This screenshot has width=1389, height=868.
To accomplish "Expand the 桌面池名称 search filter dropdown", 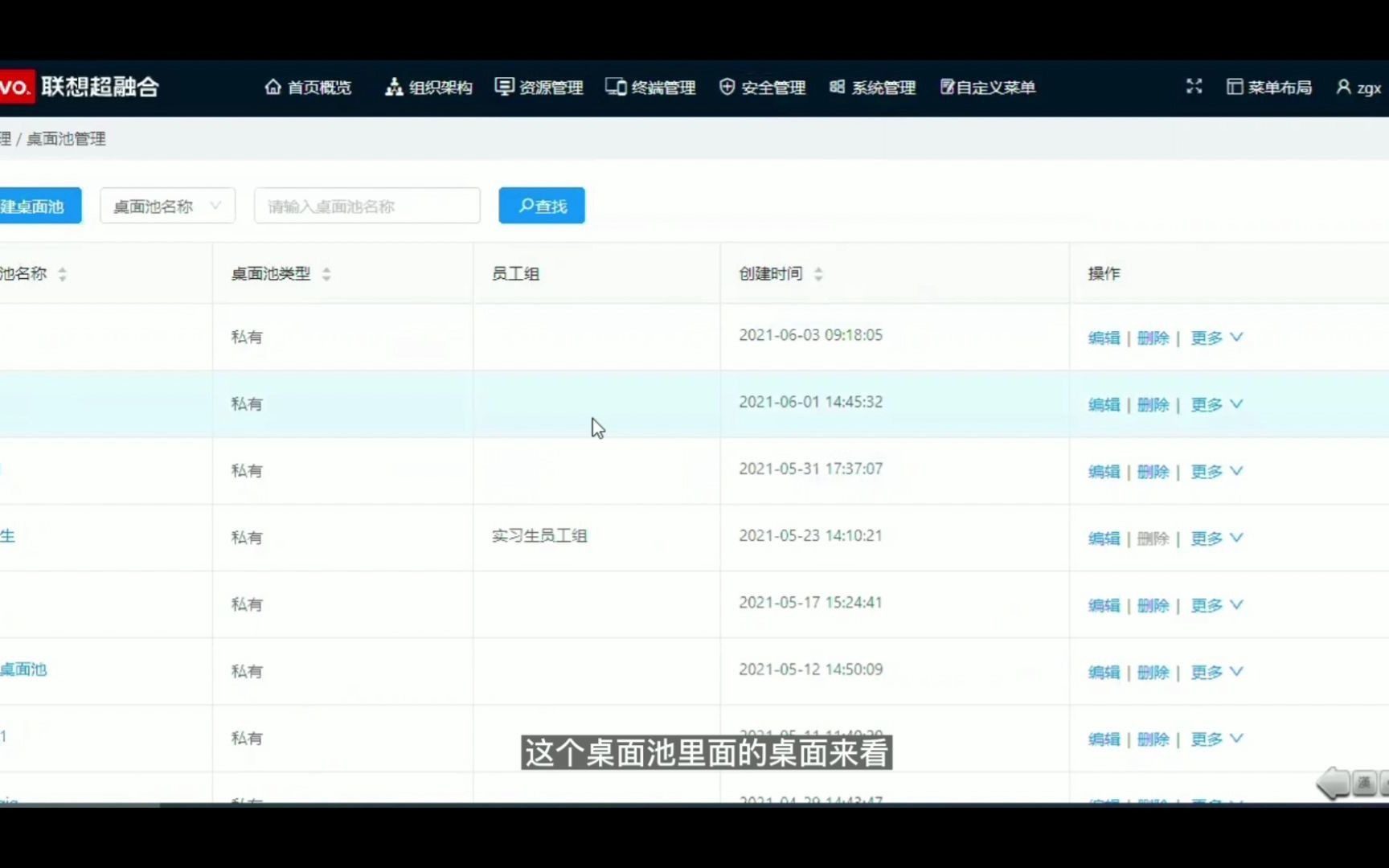I will pos(167,206).
